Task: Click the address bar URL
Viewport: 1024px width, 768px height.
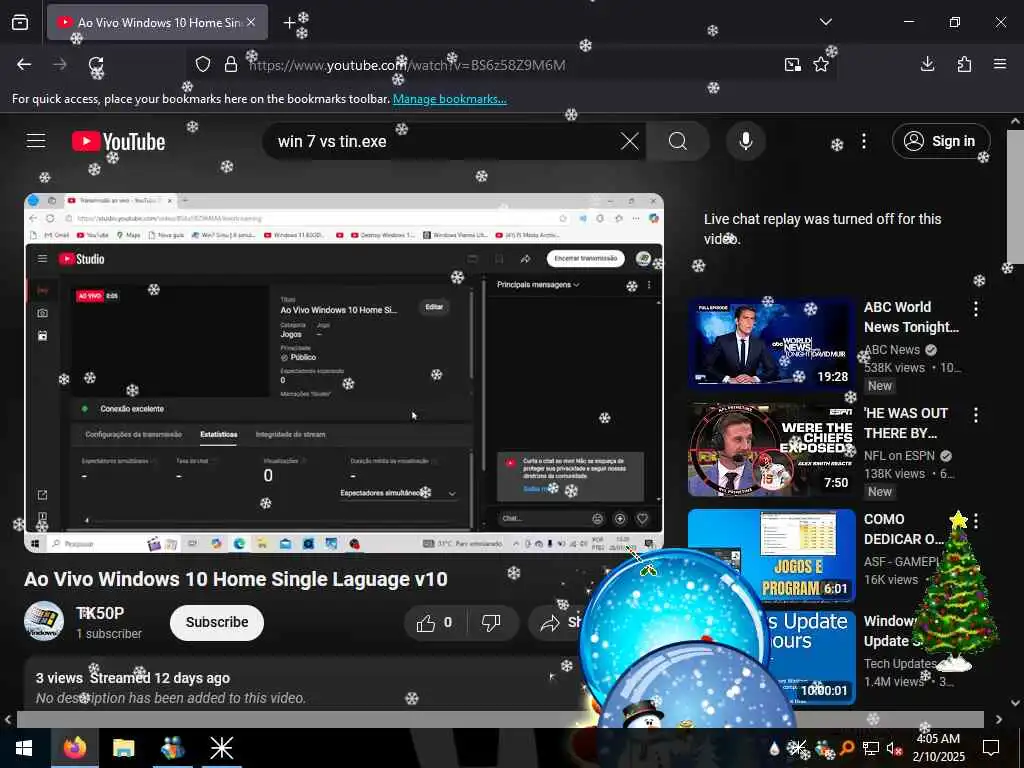Action: click(408, 65)
